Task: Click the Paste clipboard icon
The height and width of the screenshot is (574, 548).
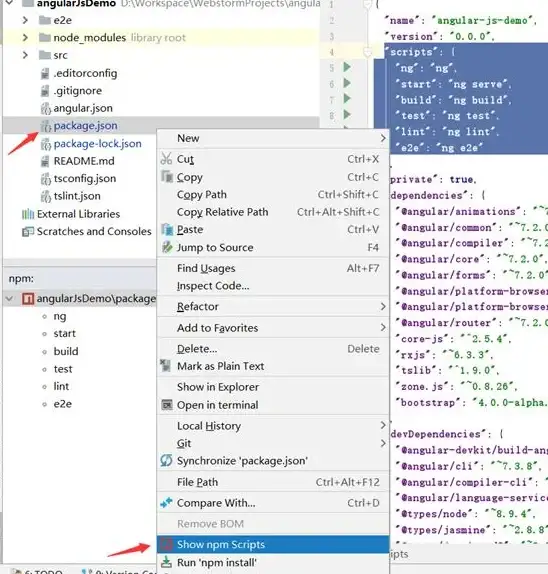Action: 167,230
